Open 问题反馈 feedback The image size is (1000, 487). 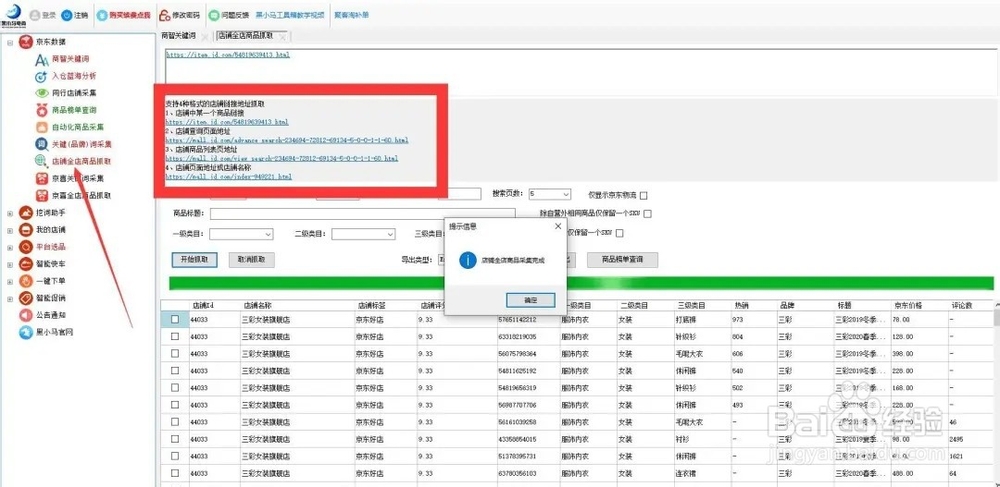click(228, 15)
